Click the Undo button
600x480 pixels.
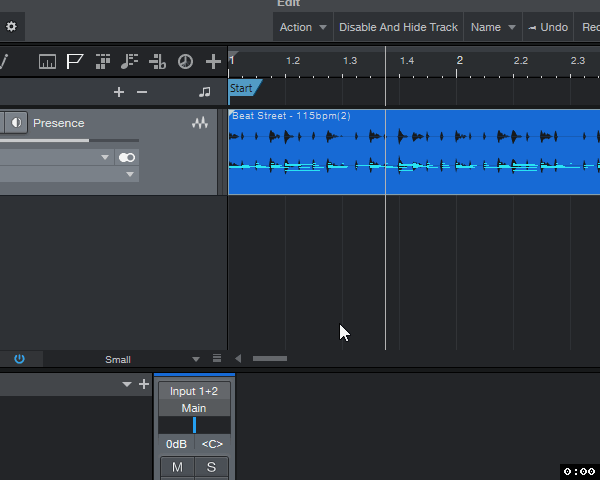pyautogui.click(x=548, y=27)
